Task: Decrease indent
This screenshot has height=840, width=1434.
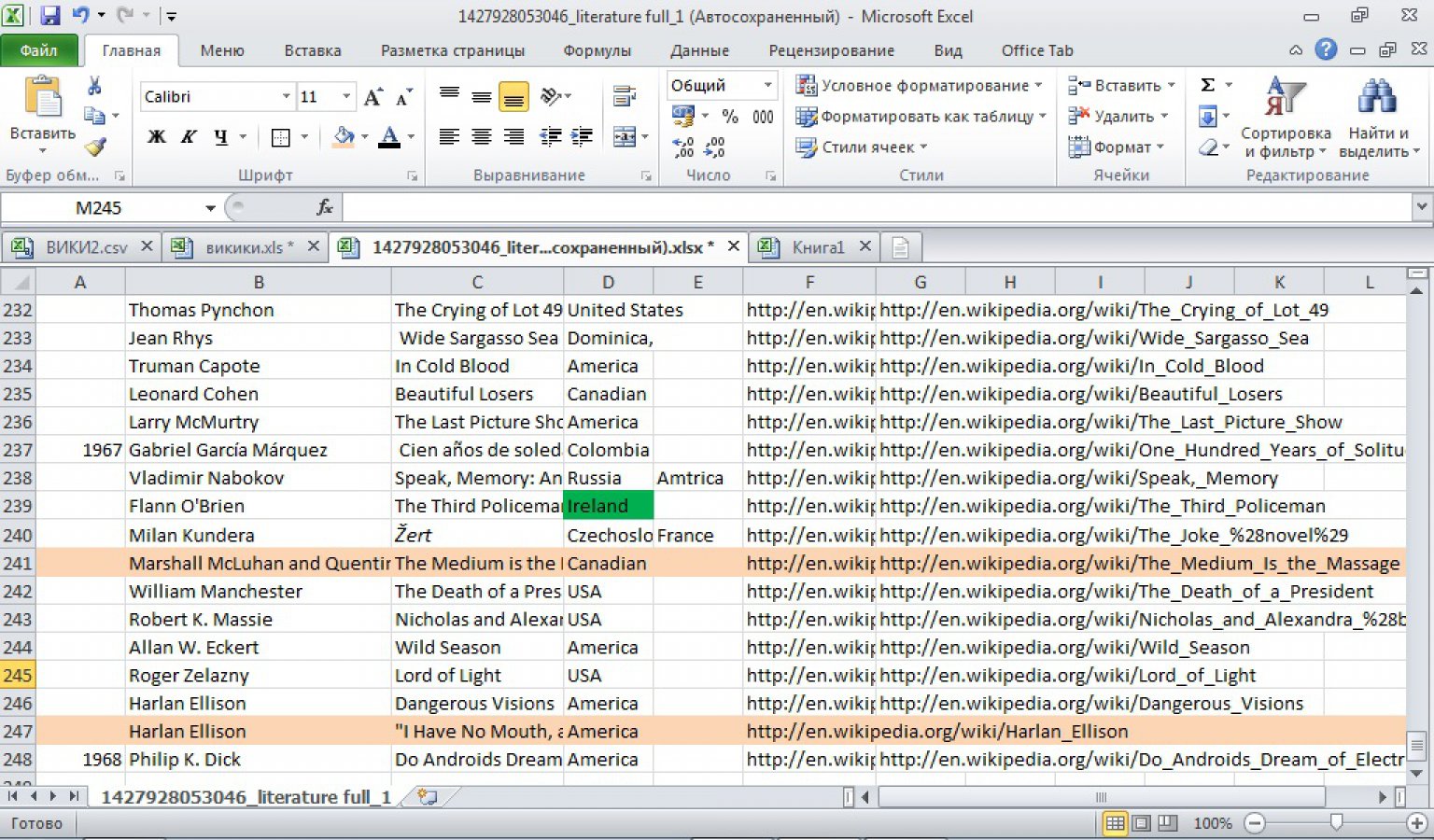Action: [551, 137]
